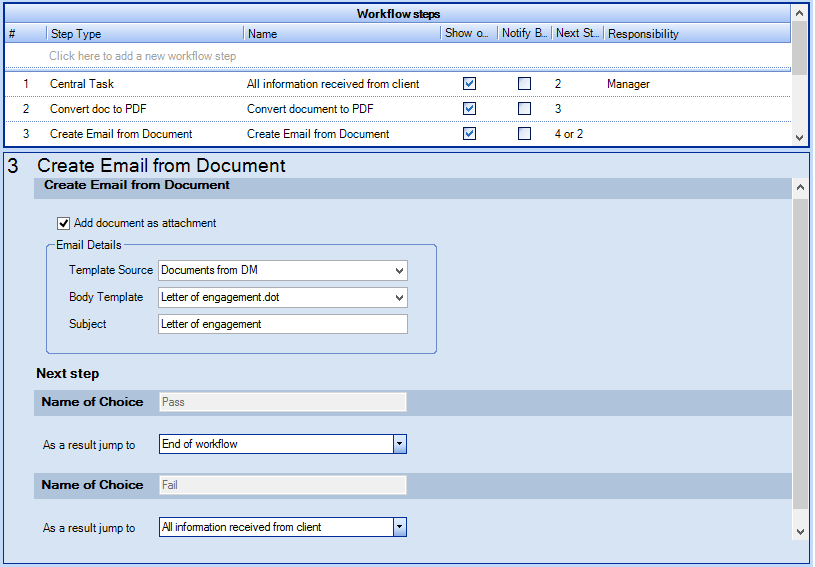Viewport: 815px width, 567px height.
Task: Click Manager responsibility cell
Action: [x=628, y=84]
